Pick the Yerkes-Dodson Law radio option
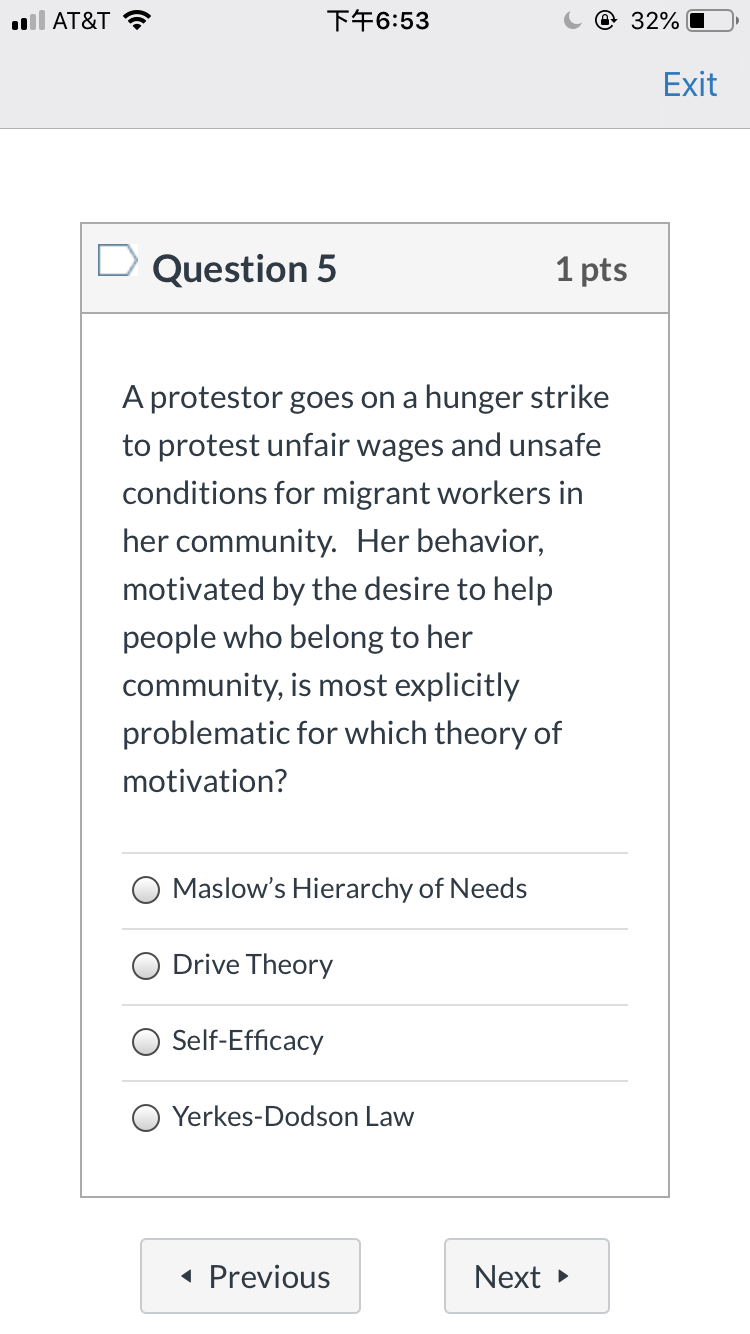Viewport: 750px width, 1334px height. (x=147, y=1118)
